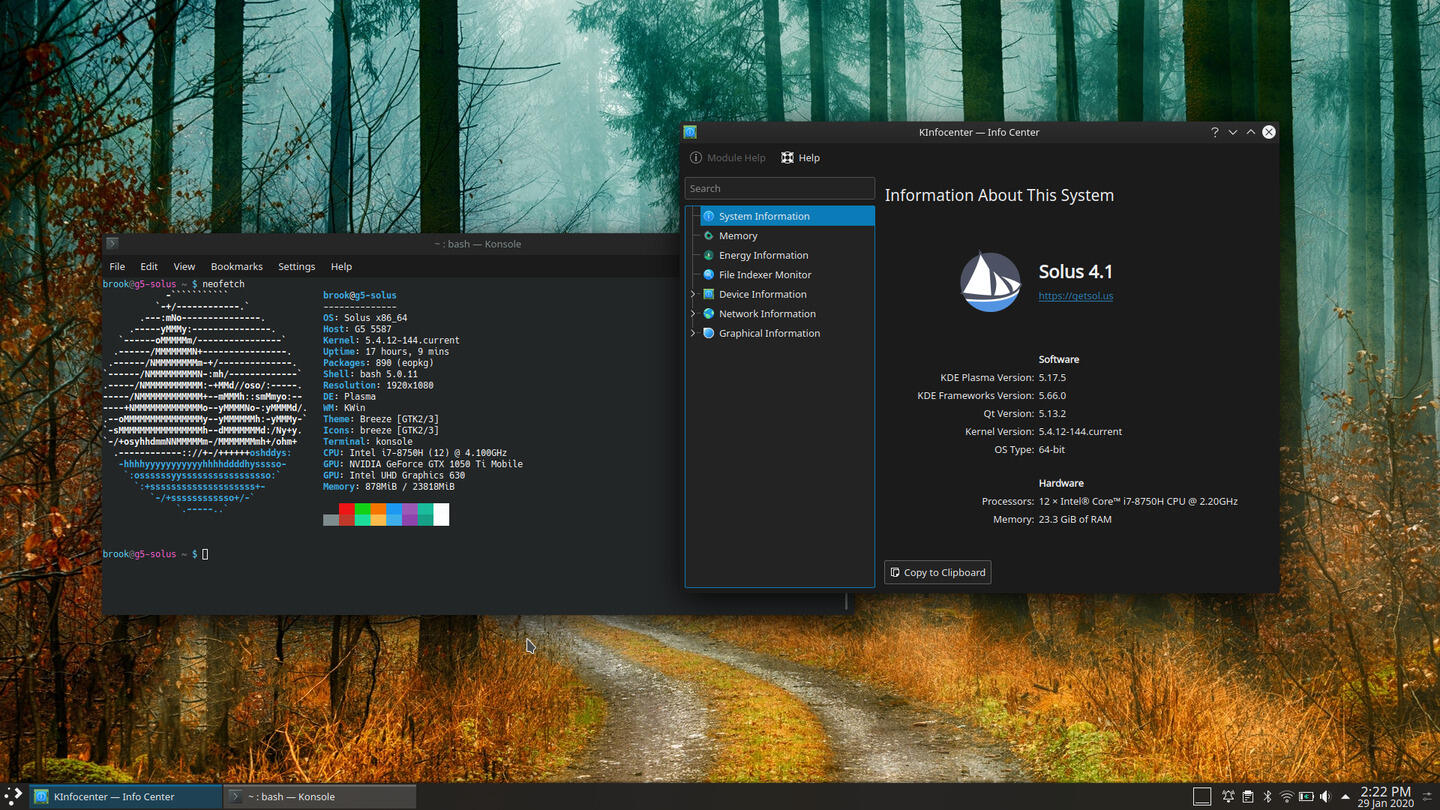
Task: Click the panel configuration sliders icon
Action: [1428, 797]
